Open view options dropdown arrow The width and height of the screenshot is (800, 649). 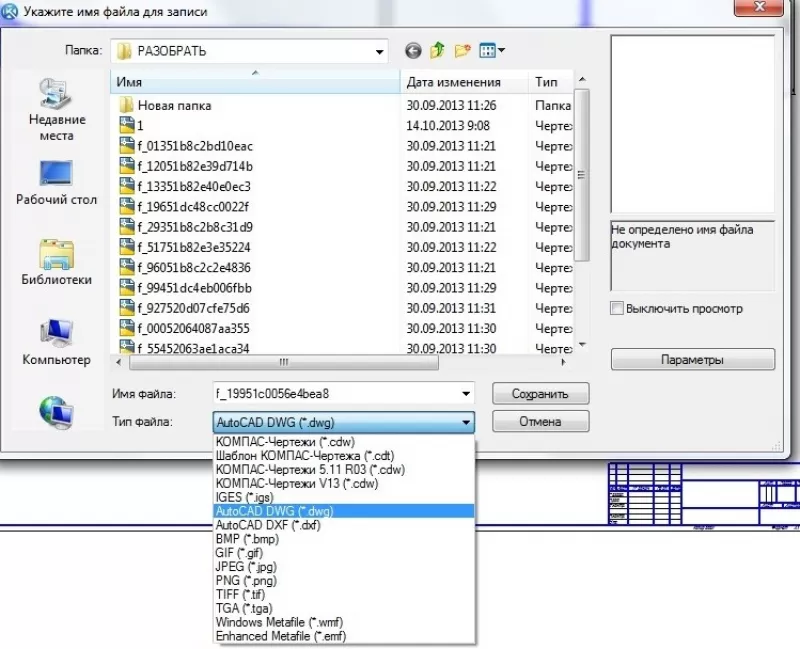(501, 50)
